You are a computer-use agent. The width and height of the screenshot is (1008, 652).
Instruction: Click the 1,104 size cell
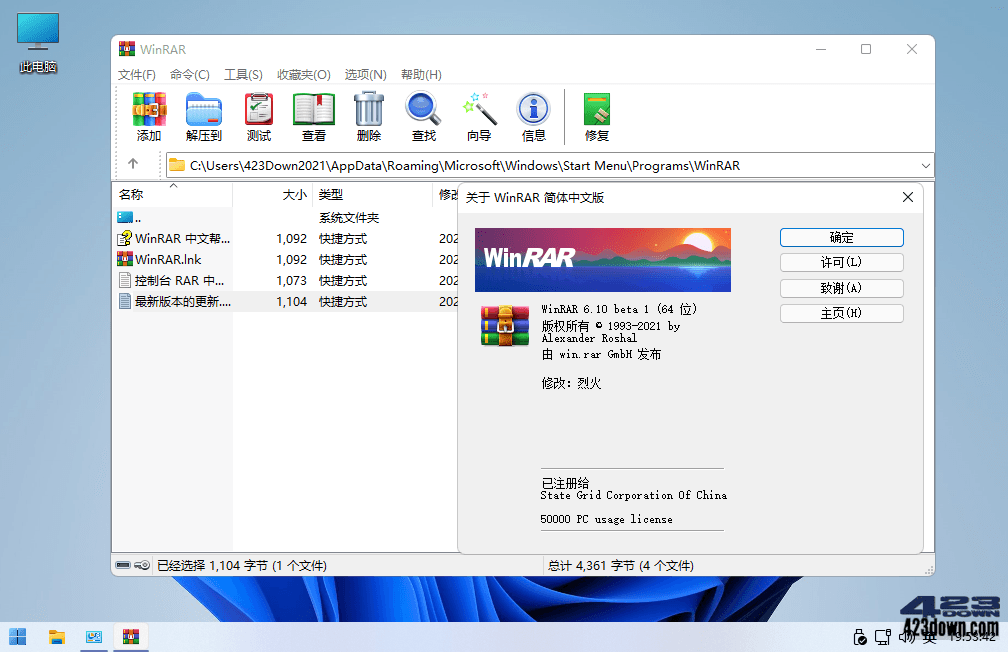291,302
